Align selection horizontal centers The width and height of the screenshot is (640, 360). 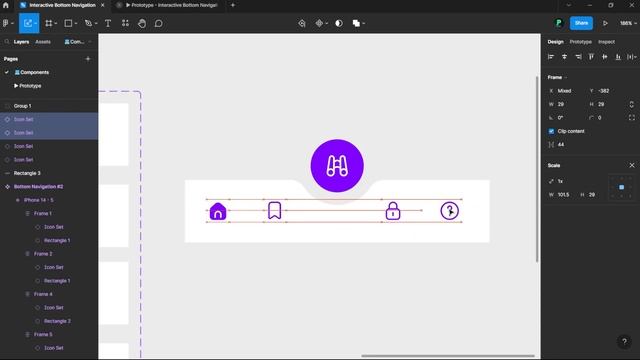(x=564, y=57)
